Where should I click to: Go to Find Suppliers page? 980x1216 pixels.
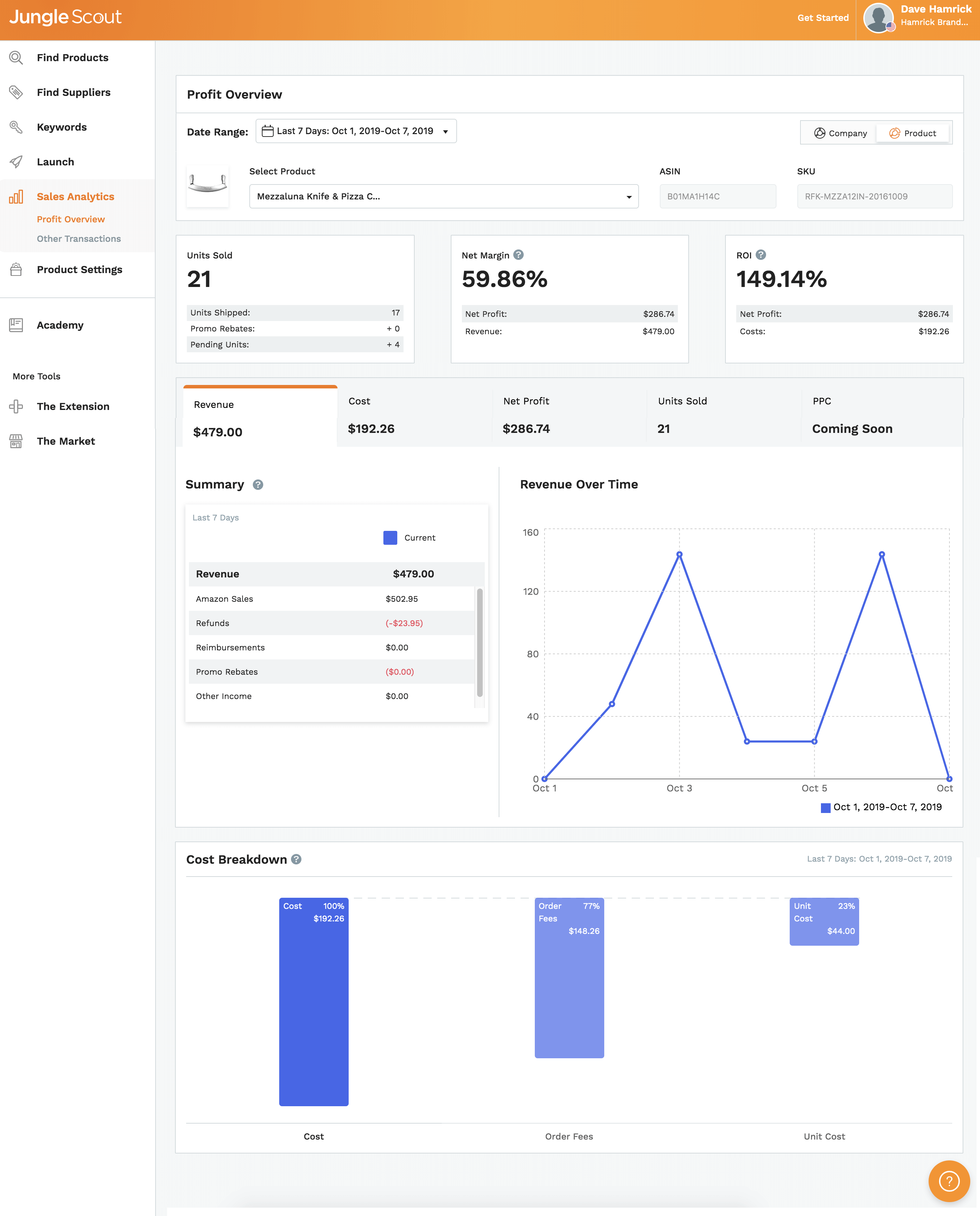click(x=73, y=92)
